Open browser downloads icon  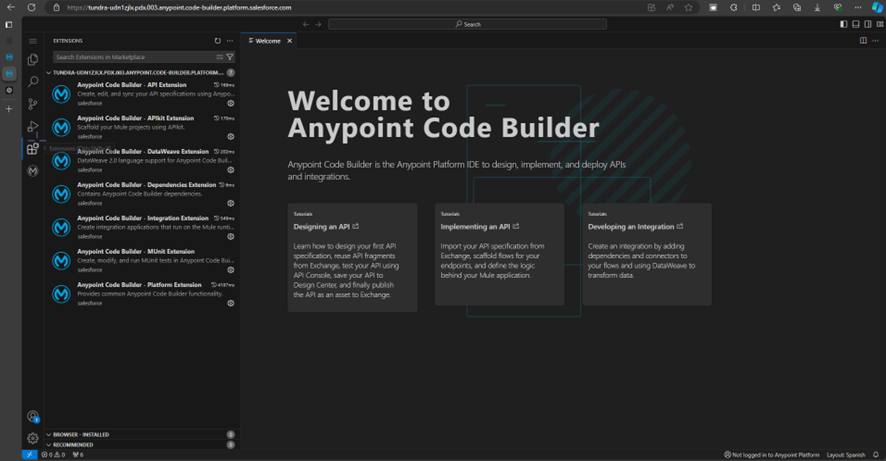[x=817, y=7]
